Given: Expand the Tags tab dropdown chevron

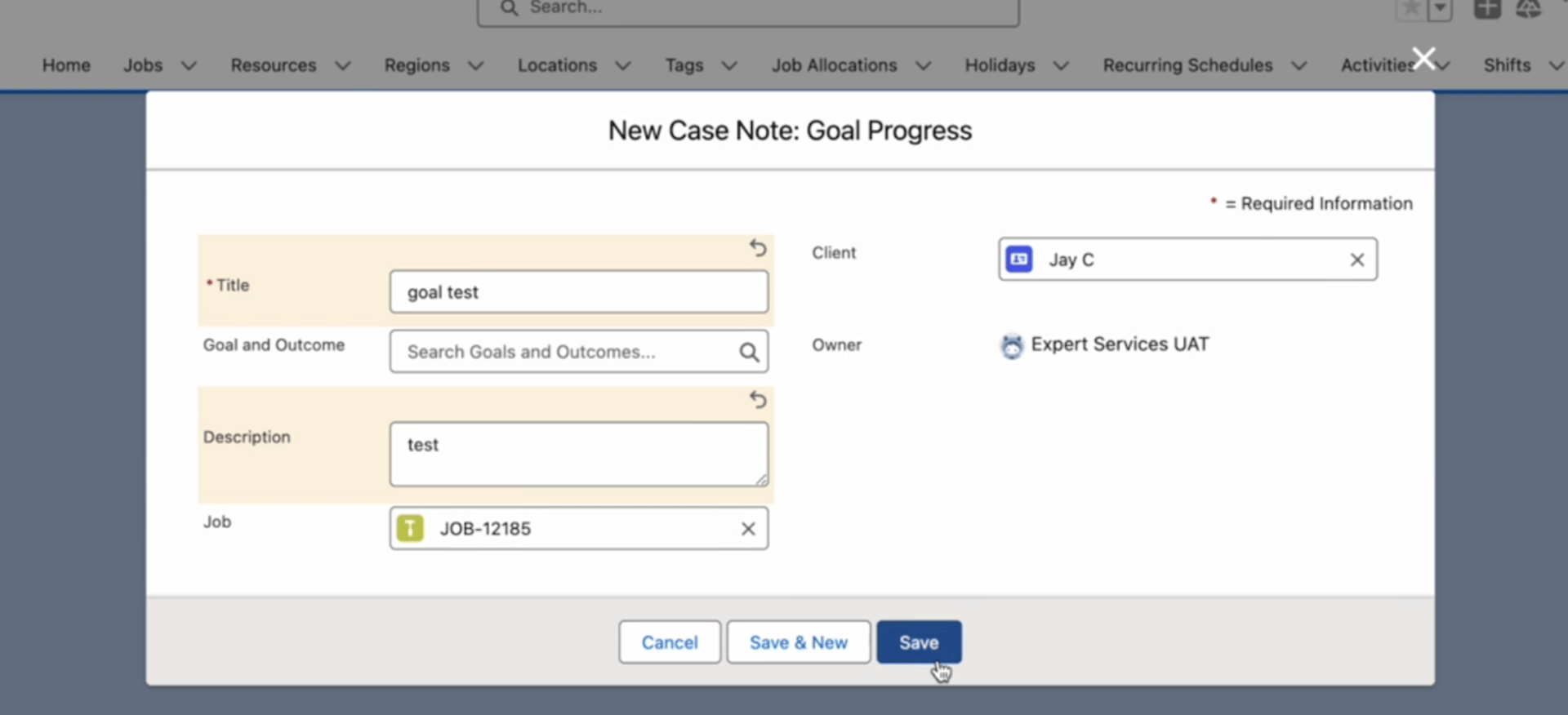Looking at the screenshot, I should [x=729, y=65].
